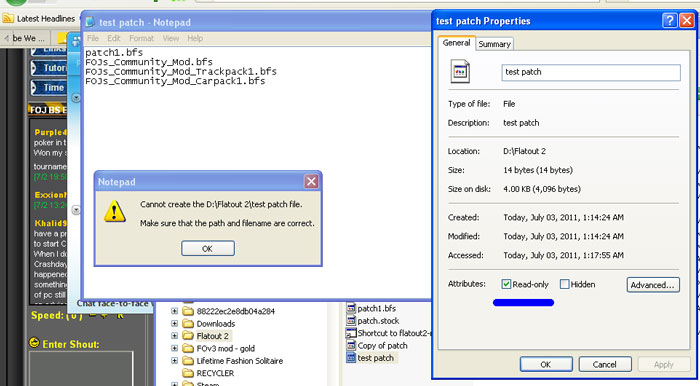Click the Tutor sidebar button on webpage
Screen dimensions: 700x386
click(49, 68)
